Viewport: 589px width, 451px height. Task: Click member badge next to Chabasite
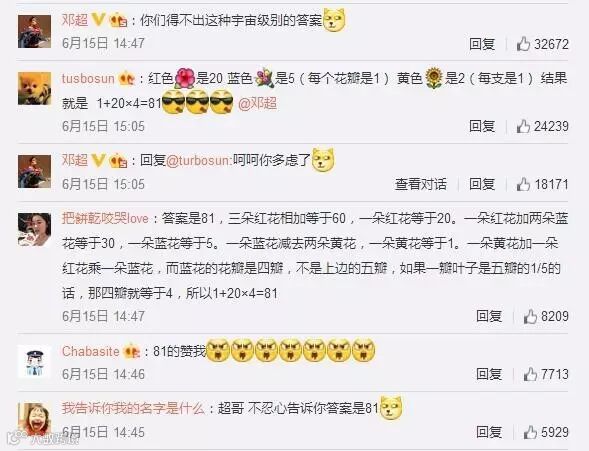[131, 351]
